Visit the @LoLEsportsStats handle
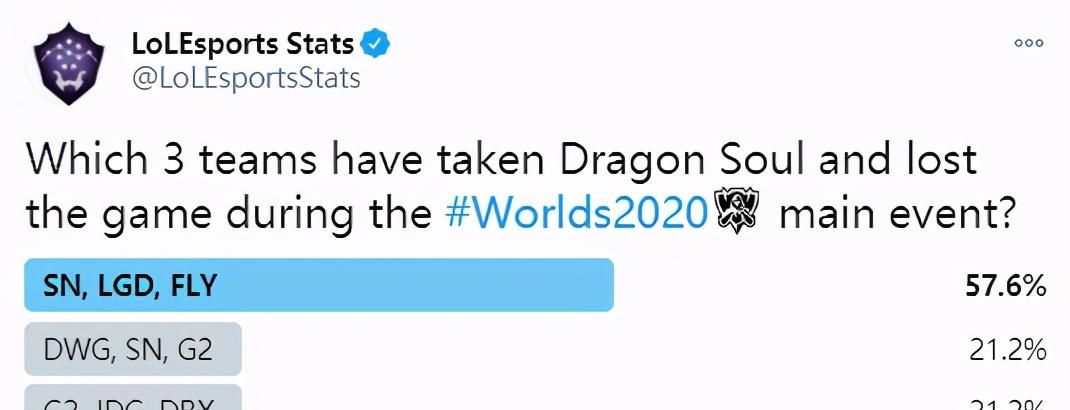This screenshot has height=410, width=1070. [246, 78]
